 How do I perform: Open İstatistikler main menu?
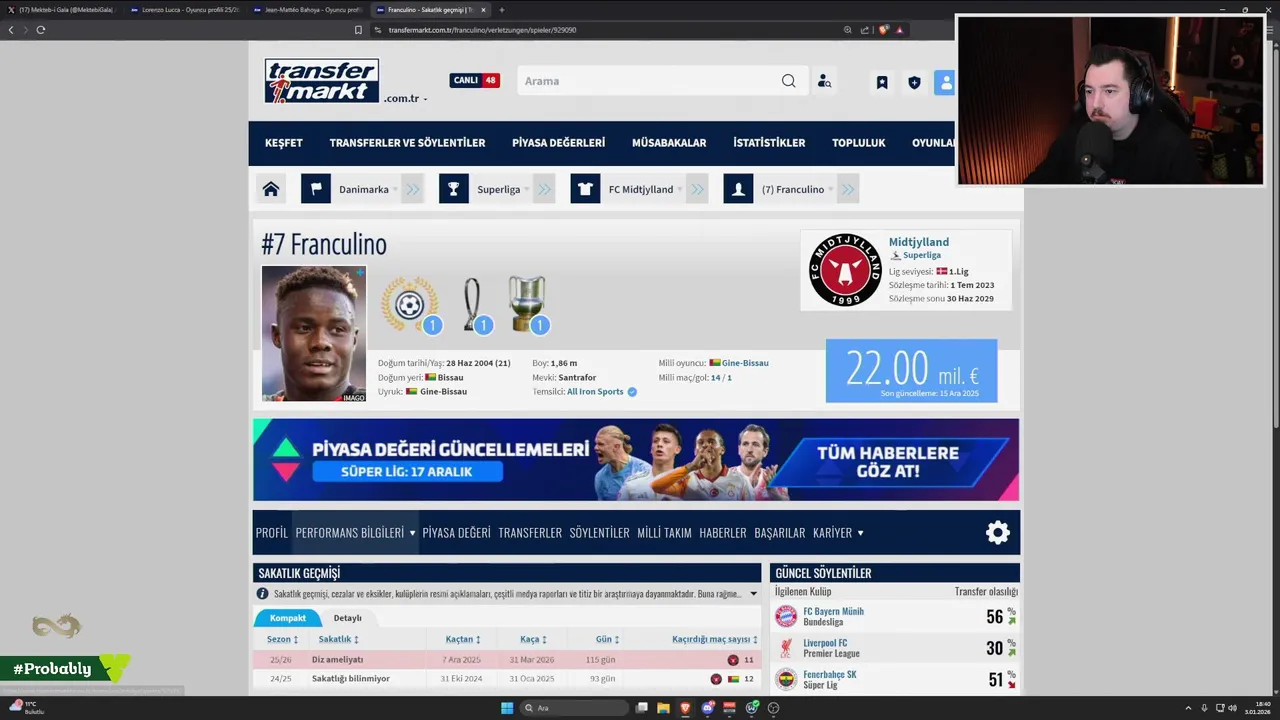point(769,143)
